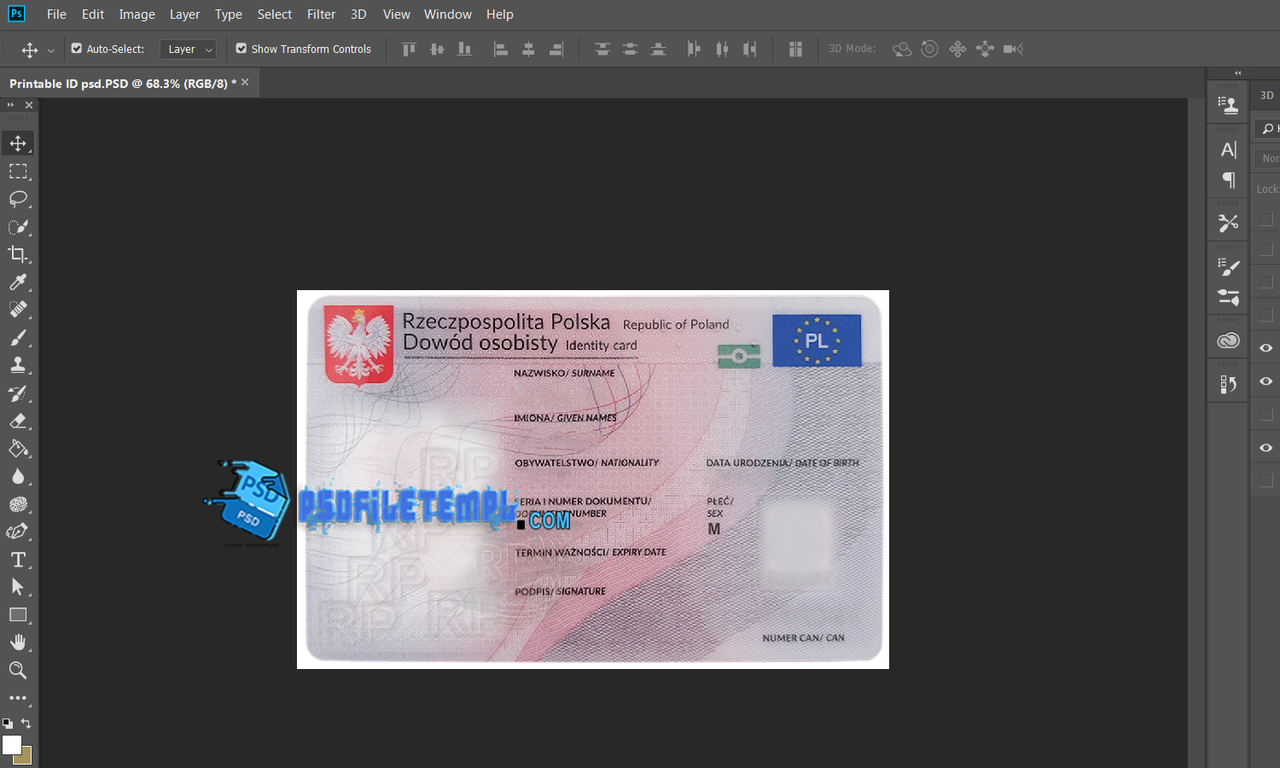Open the File menu

coord(57,14)
